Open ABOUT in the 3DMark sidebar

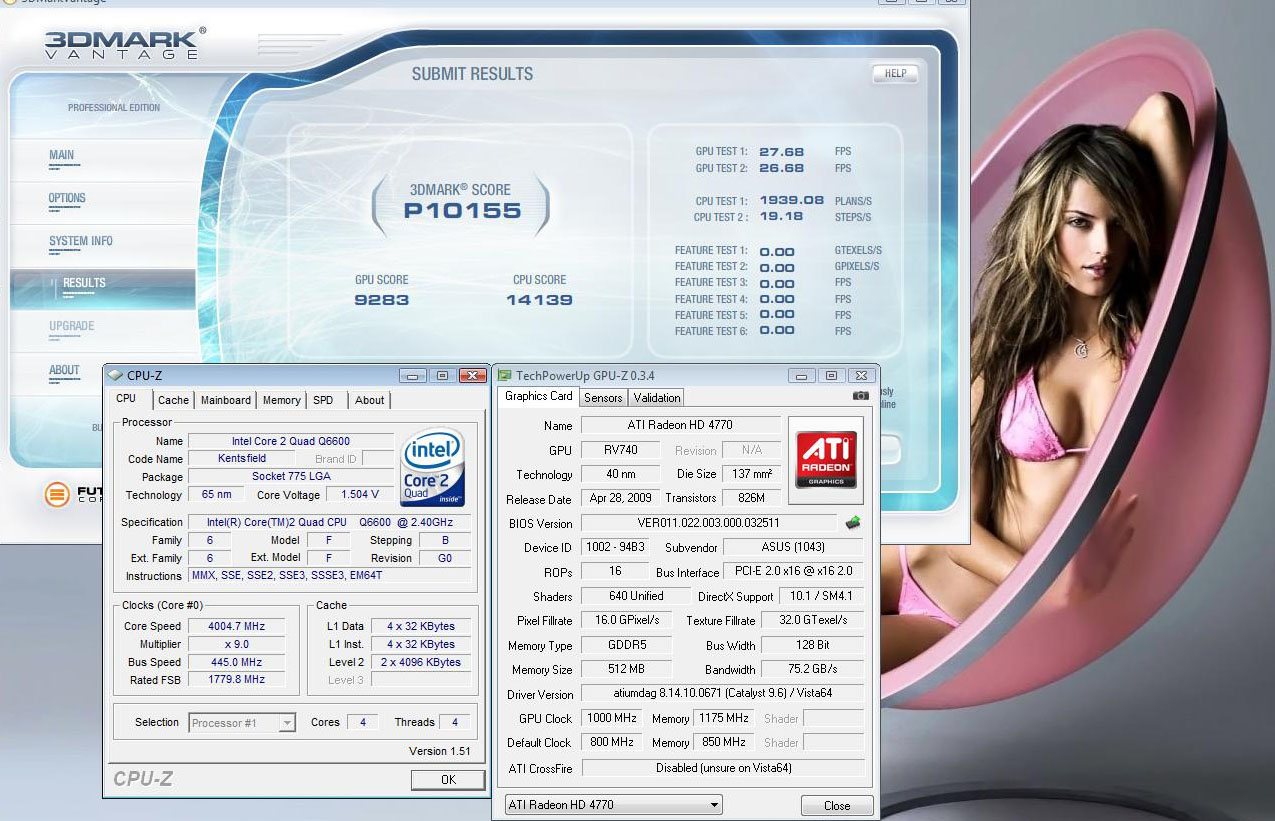(x=64, y=370)
